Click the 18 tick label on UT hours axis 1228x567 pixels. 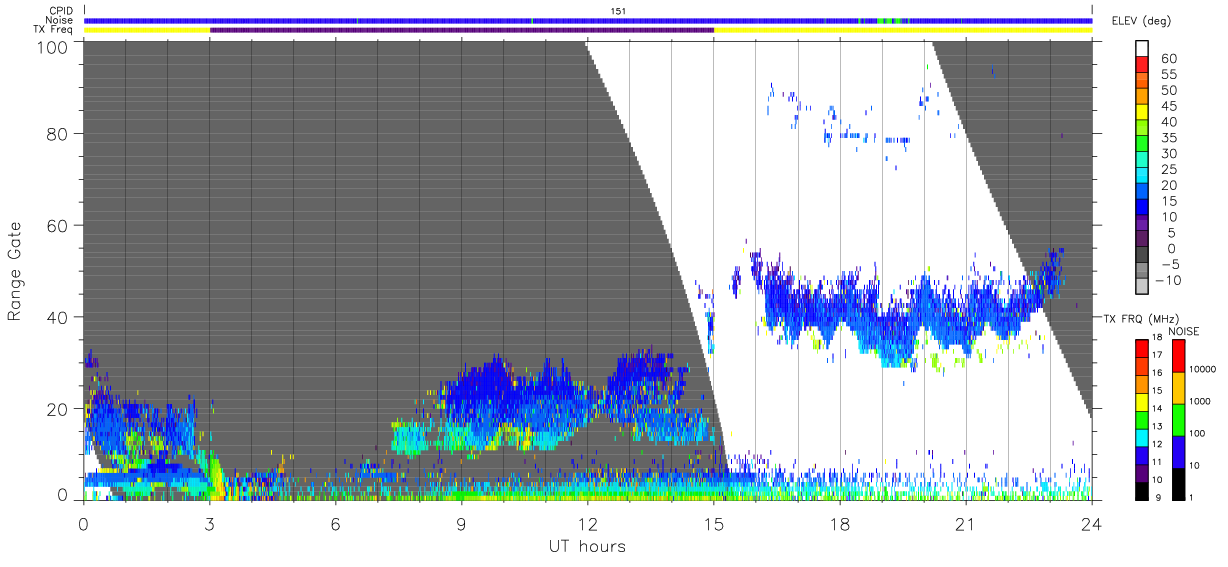[839, 523]
